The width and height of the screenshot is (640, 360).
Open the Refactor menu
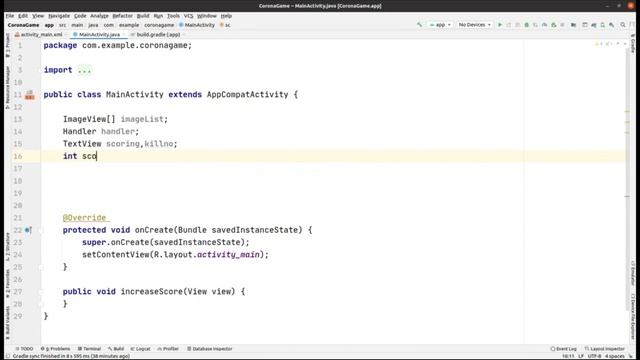click(x=122, y=16)
